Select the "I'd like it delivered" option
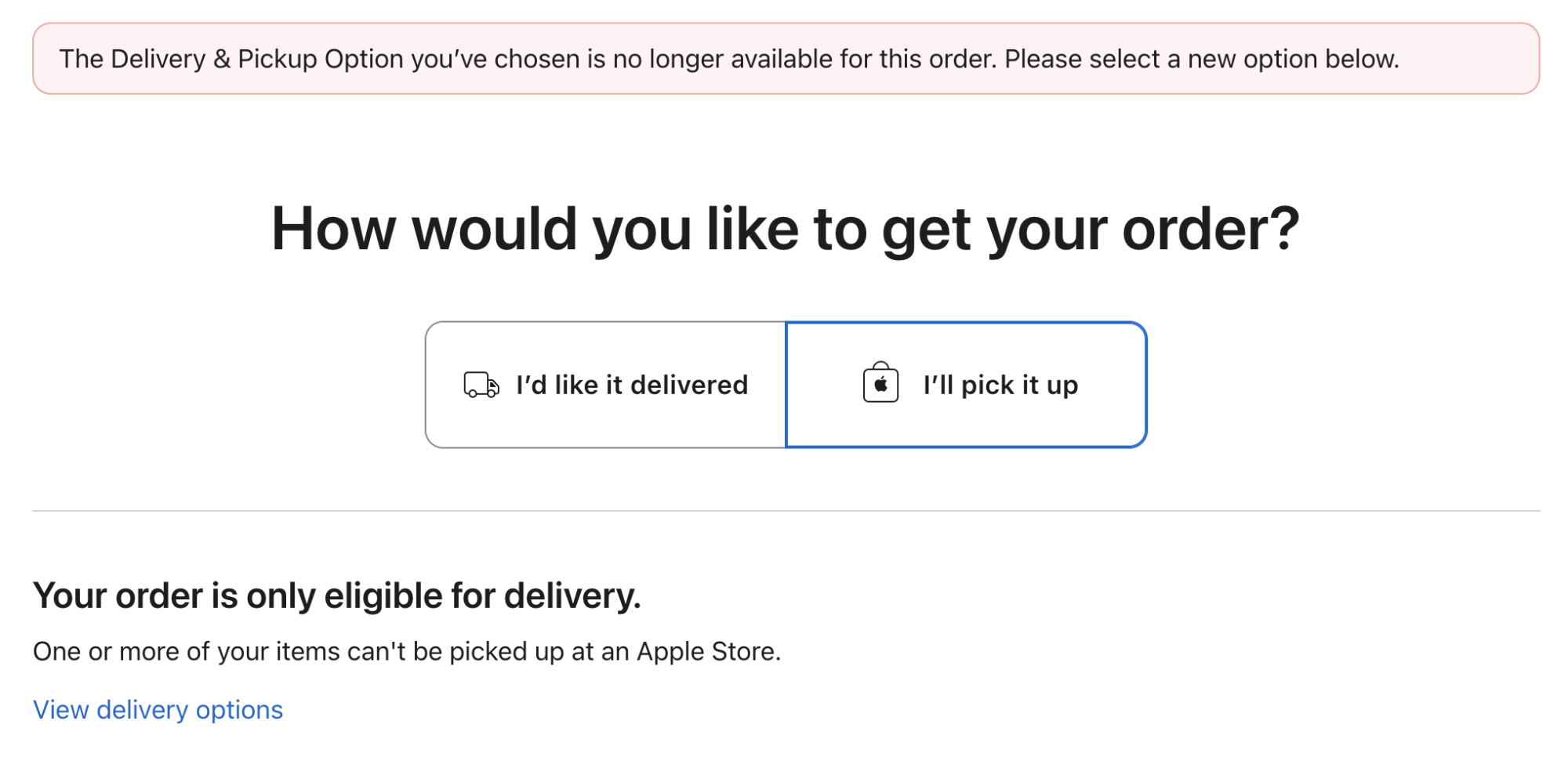The image size is (1568, 771). (x=606, y=385)
